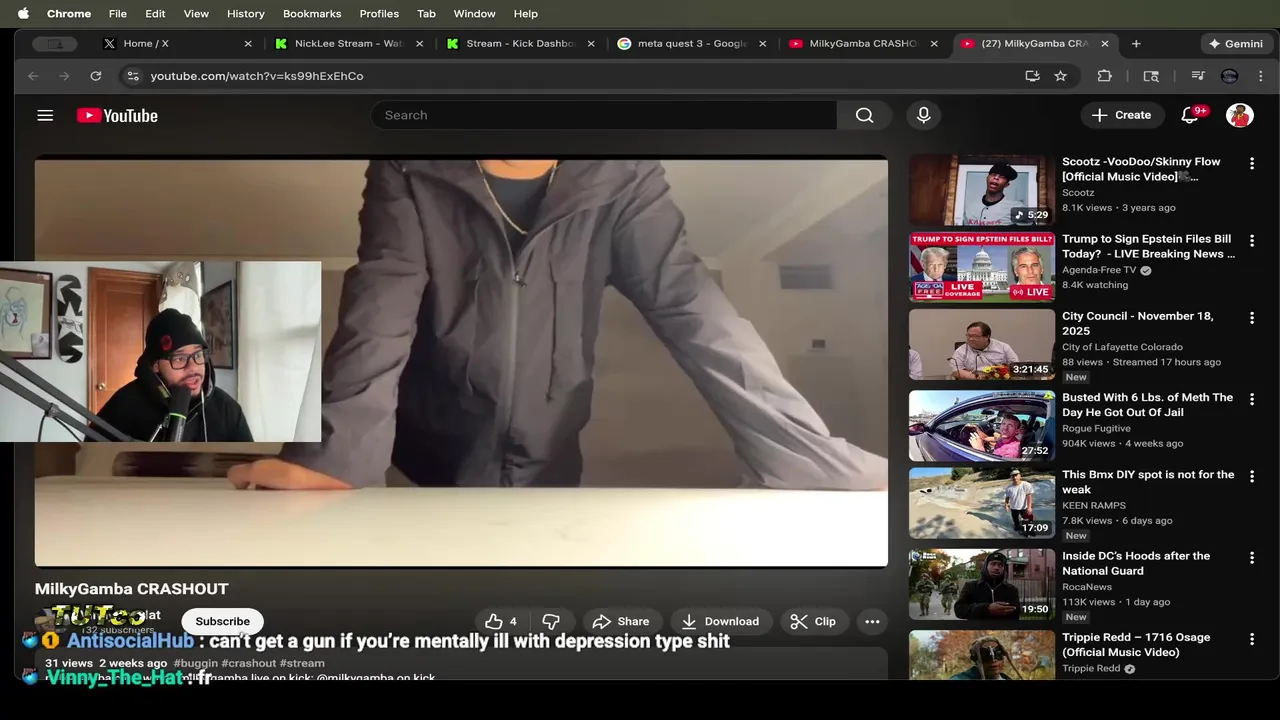
Task: Click the Download button
Action: coord(720,621)
